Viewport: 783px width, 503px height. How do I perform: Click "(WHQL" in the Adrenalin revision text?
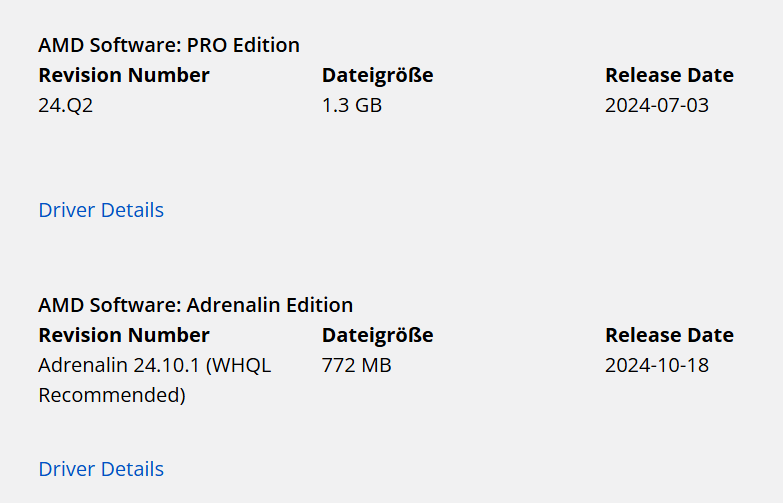[238, 365]
